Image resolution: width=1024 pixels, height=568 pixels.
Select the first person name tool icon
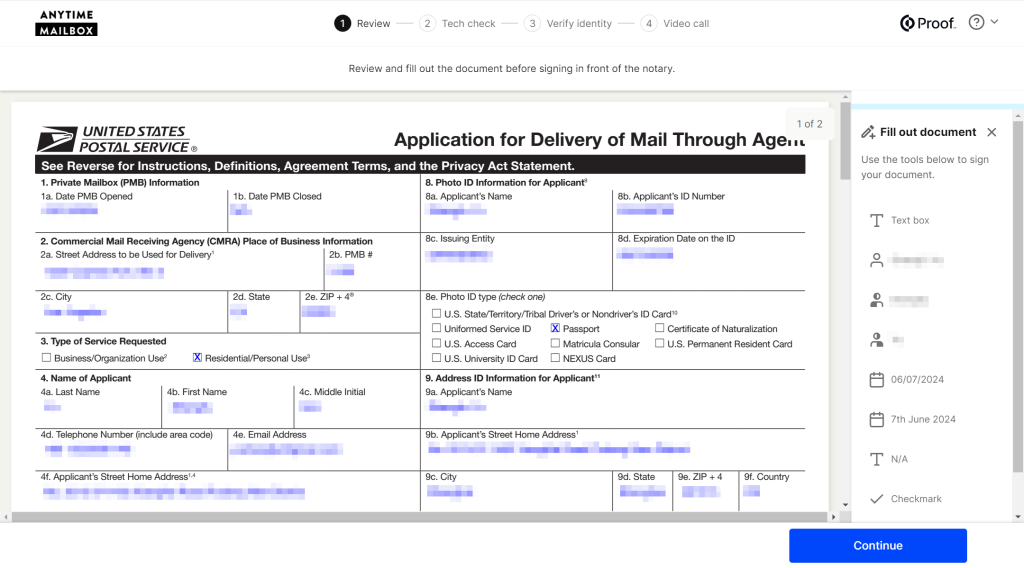point(876,260)
